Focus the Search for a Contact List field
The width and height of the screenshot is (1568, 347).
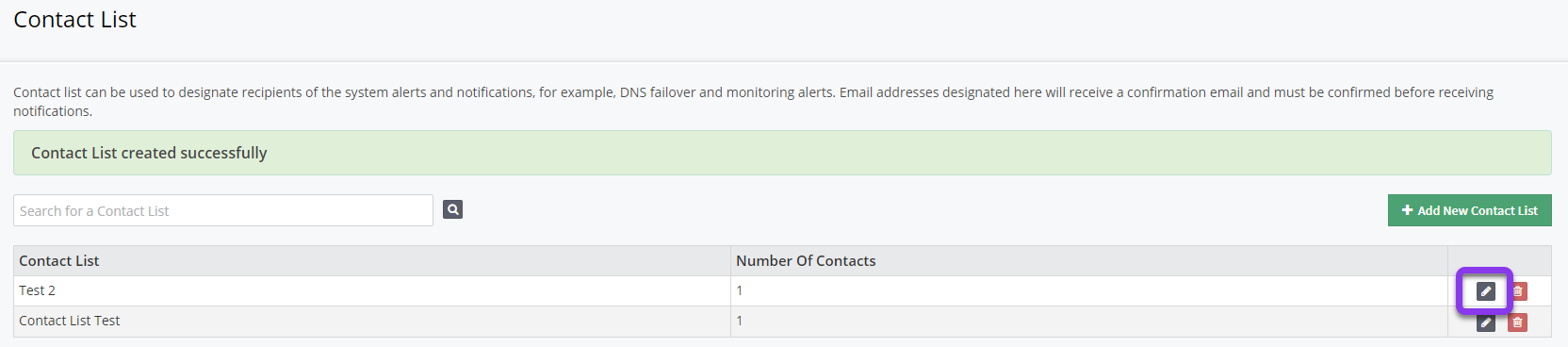tap(223, 210)
